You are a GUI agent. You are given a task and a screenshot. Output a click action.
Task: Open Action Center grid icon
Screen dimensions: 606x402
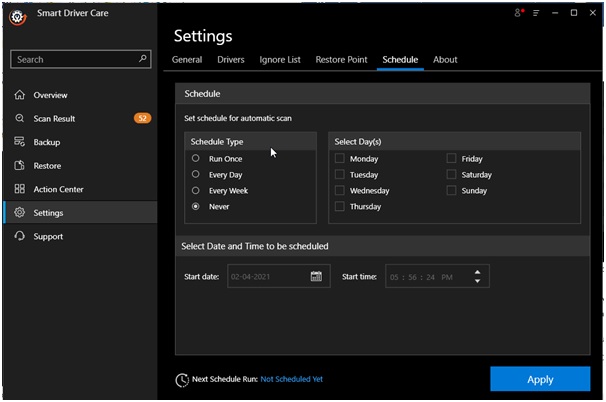click(x=20, y=189)
